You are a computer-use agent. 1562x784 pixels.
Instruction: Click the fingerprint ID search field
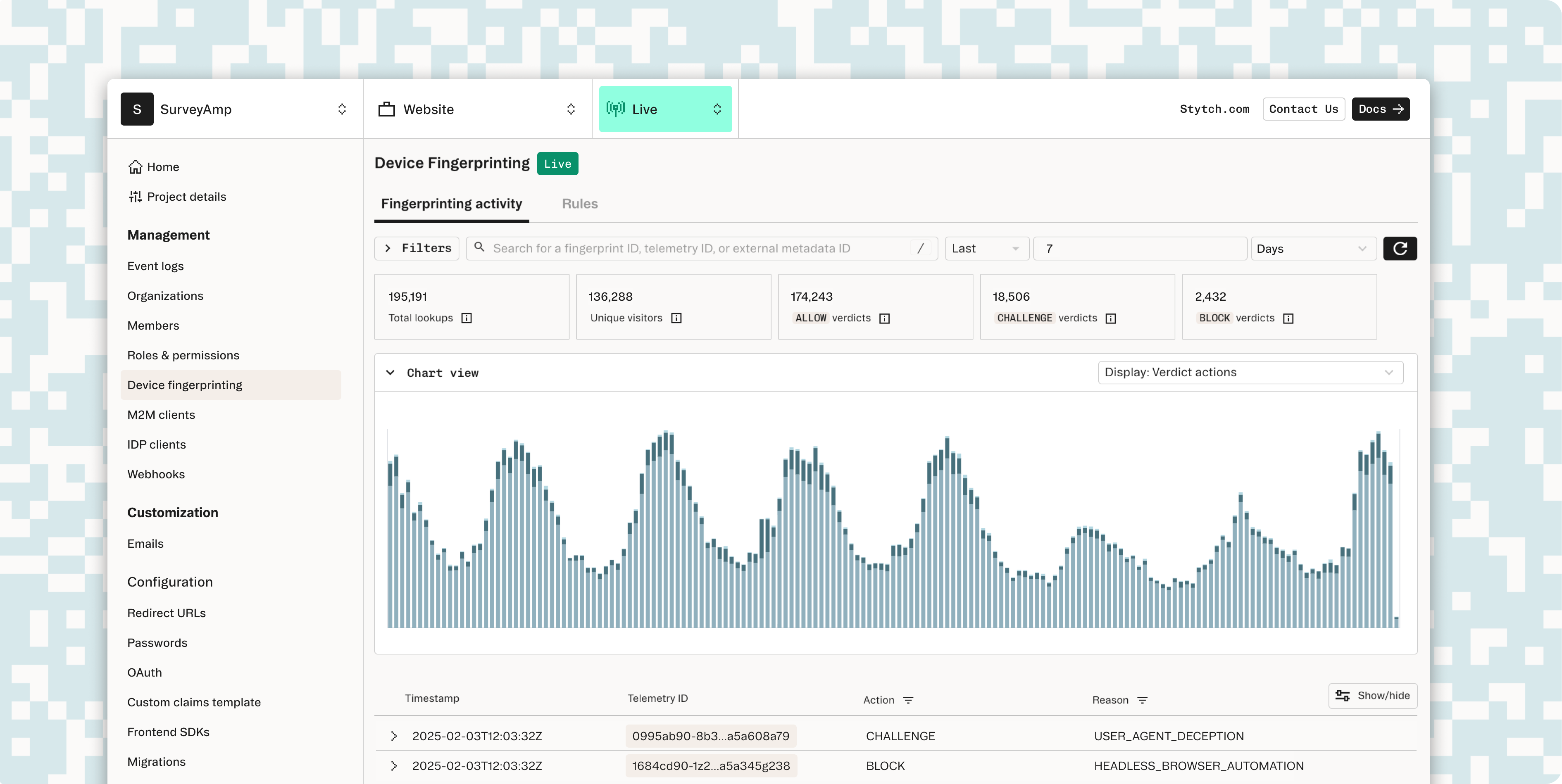698,249
